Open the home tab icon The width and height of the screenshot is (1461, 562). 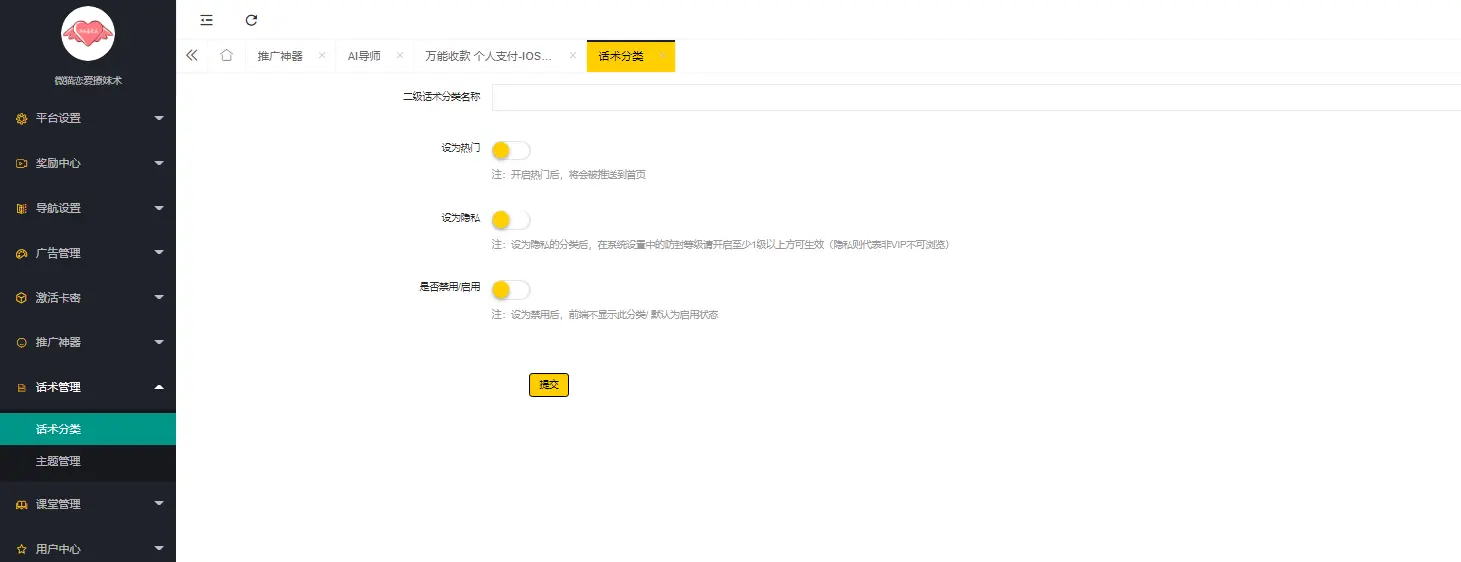point(227,56)
